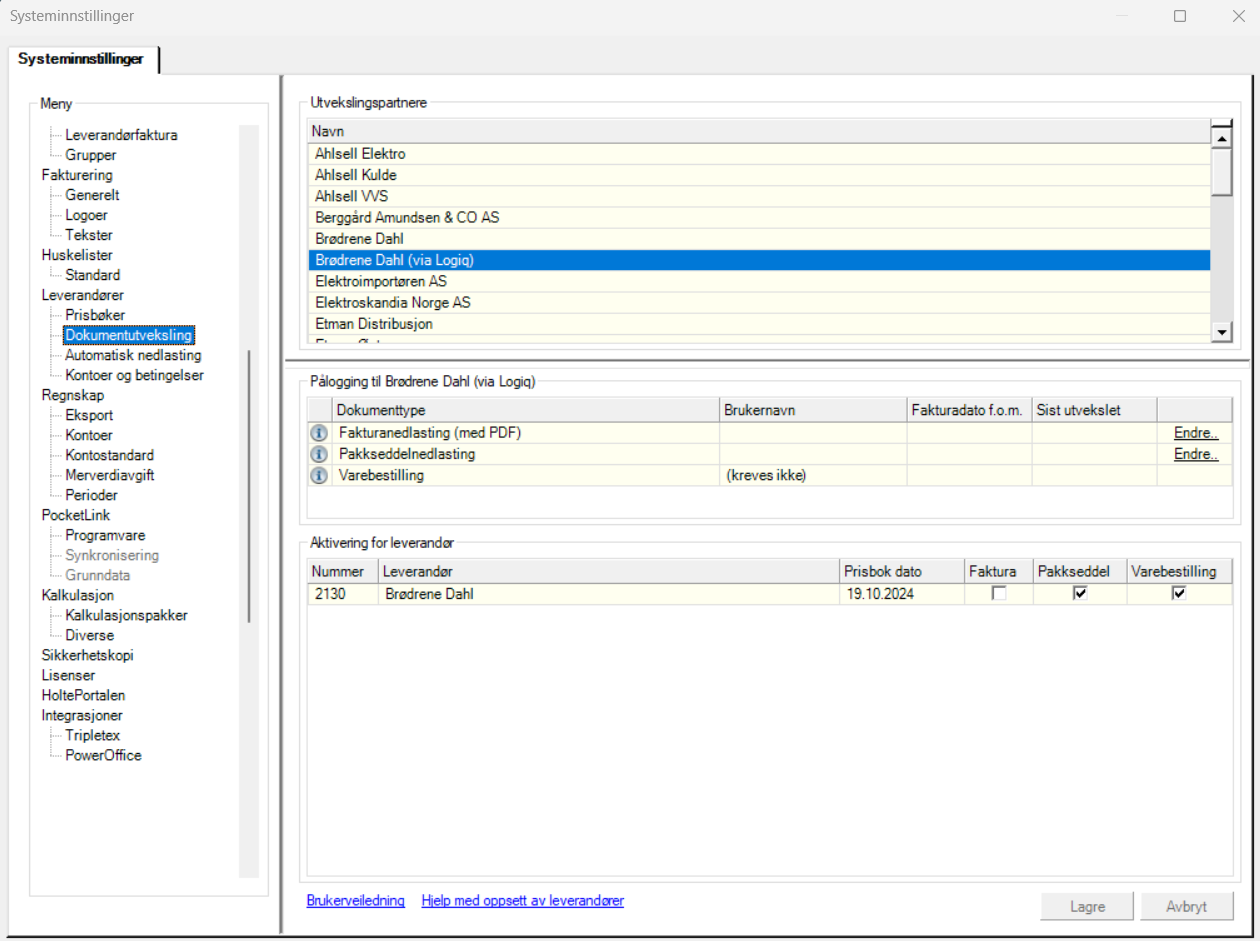This screenshot has height=941, width=1260.
Task: Click Endre link for Fakturanedlasting
Action: coord(1196,433)
